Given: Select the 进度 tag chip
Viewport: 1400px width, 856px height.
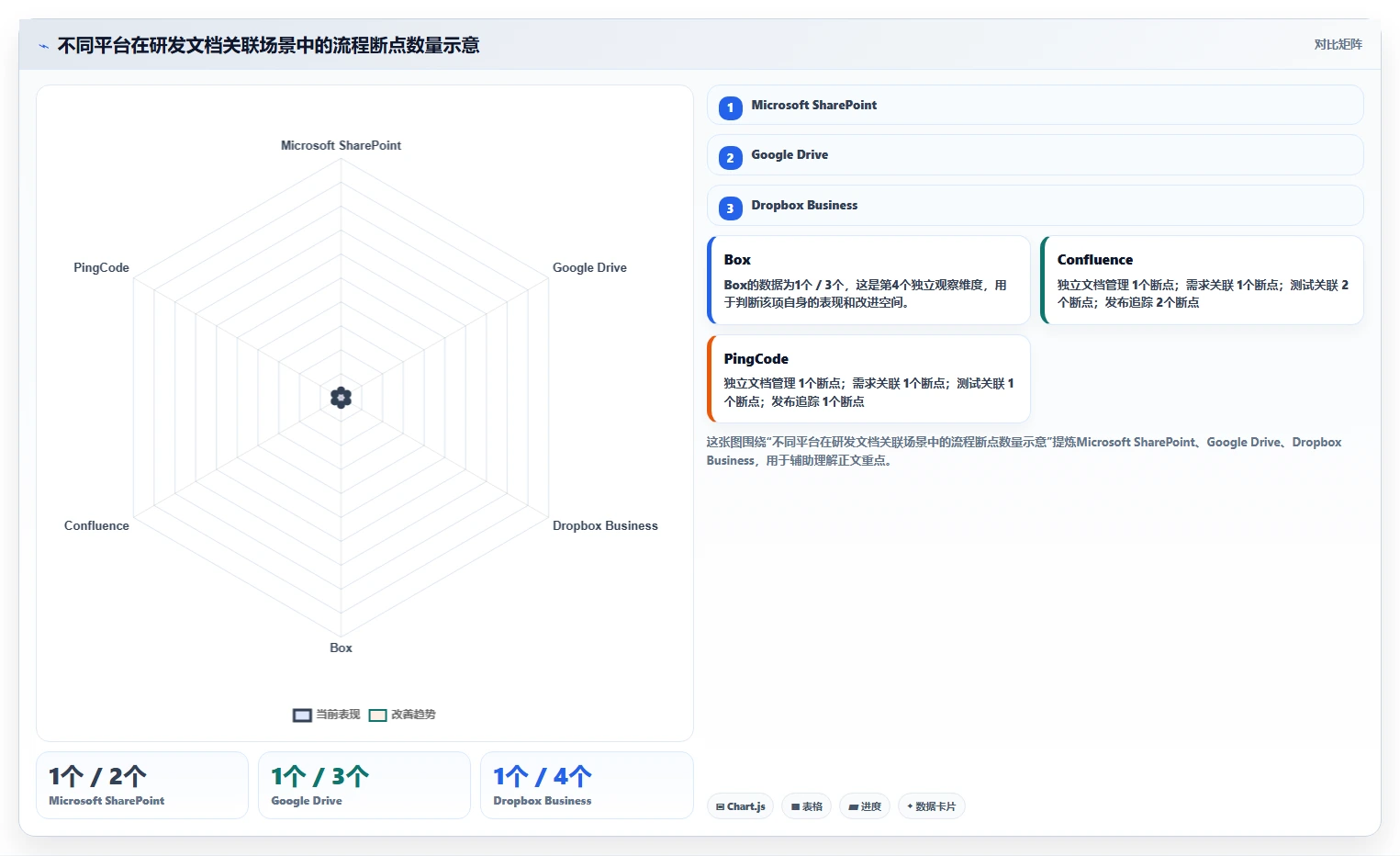Looking at the screenshot, I should coord(865,806).
